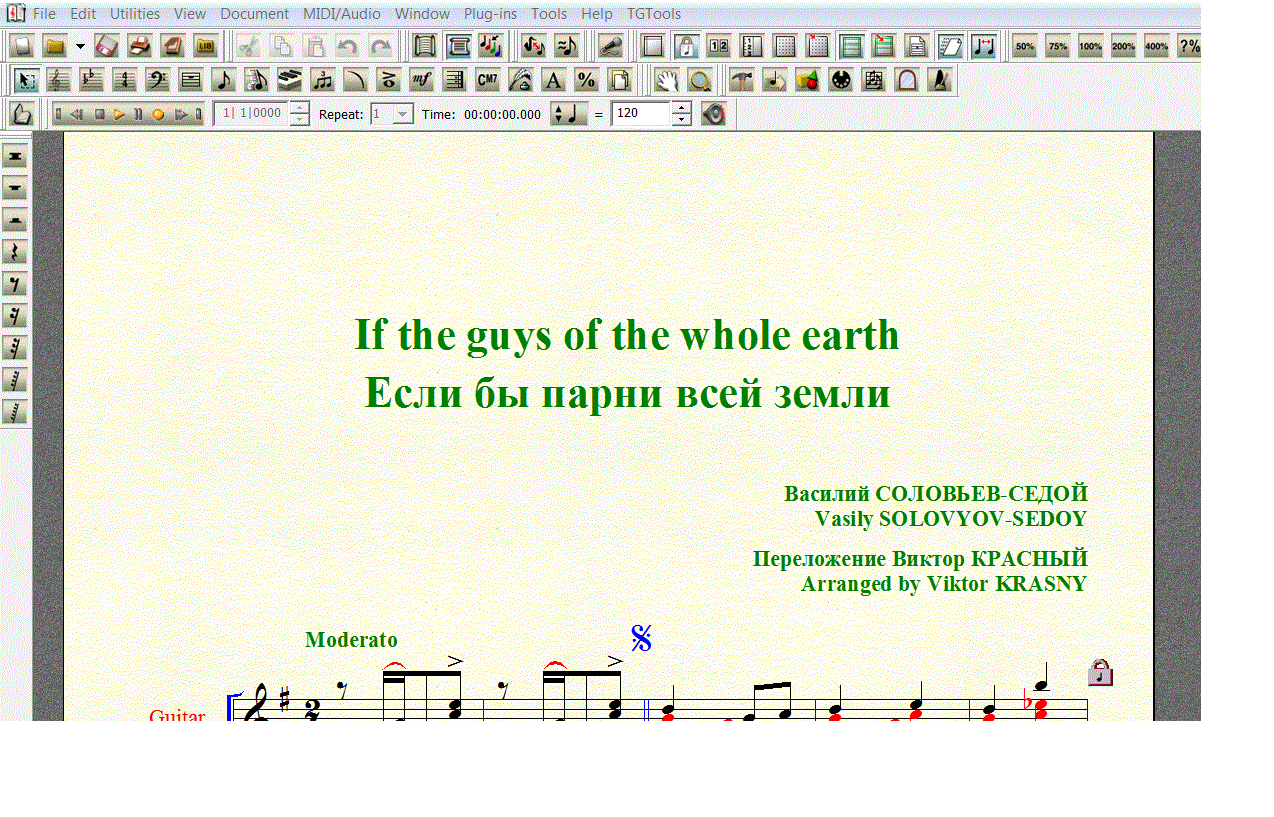Select the Tuplet tool
The image size is (1274, 817).
322,81
